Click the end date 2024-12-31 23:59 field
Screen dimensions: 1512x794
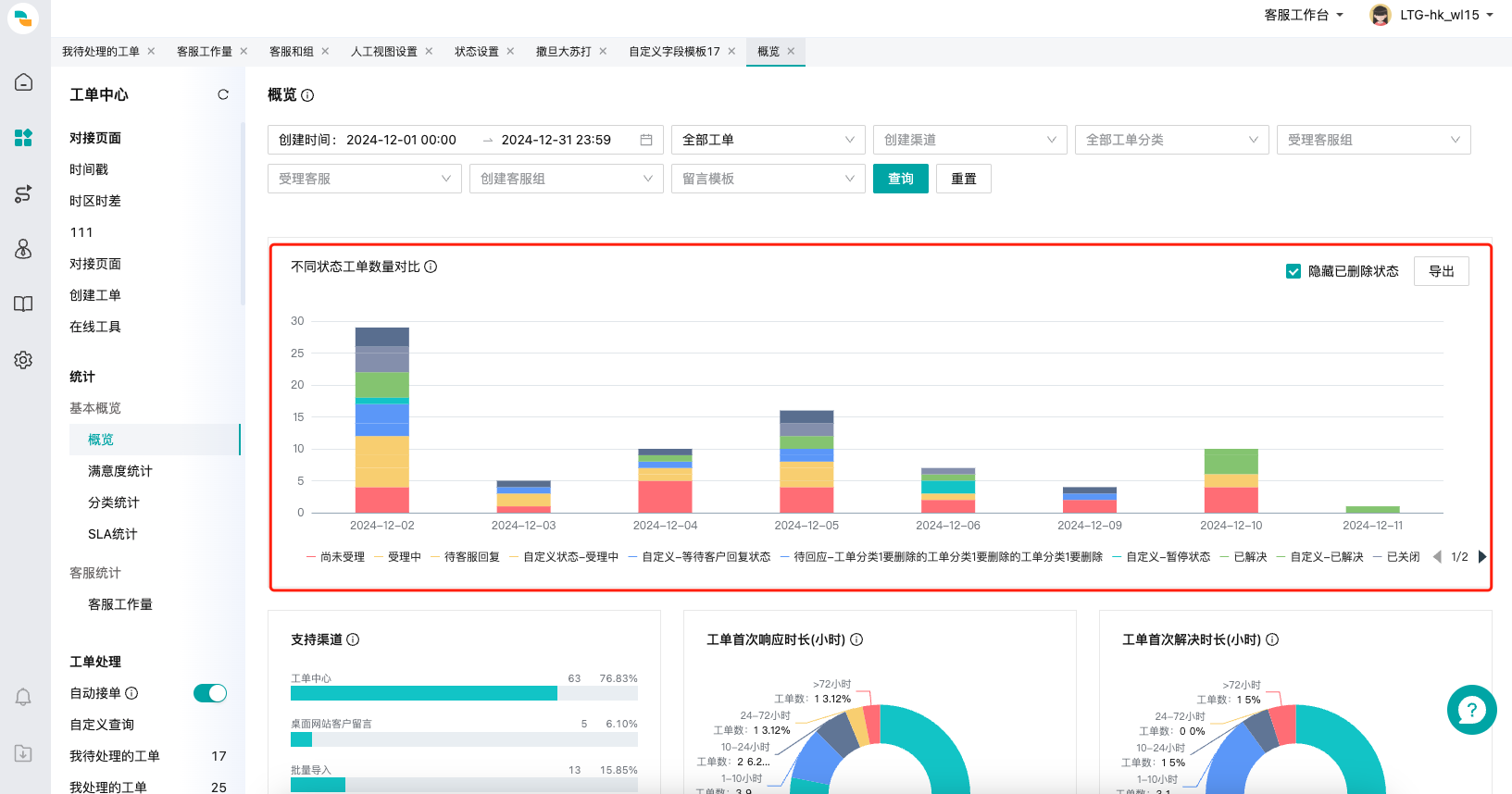point(556,140)
